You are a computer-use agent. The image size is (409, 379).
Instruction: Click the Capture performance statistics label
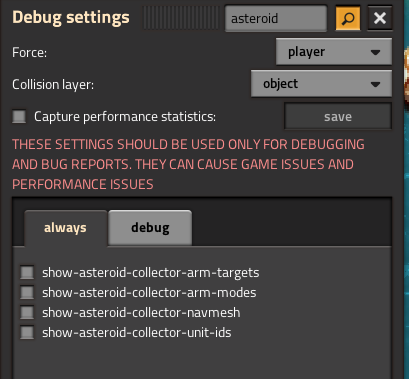click(125, 117)
